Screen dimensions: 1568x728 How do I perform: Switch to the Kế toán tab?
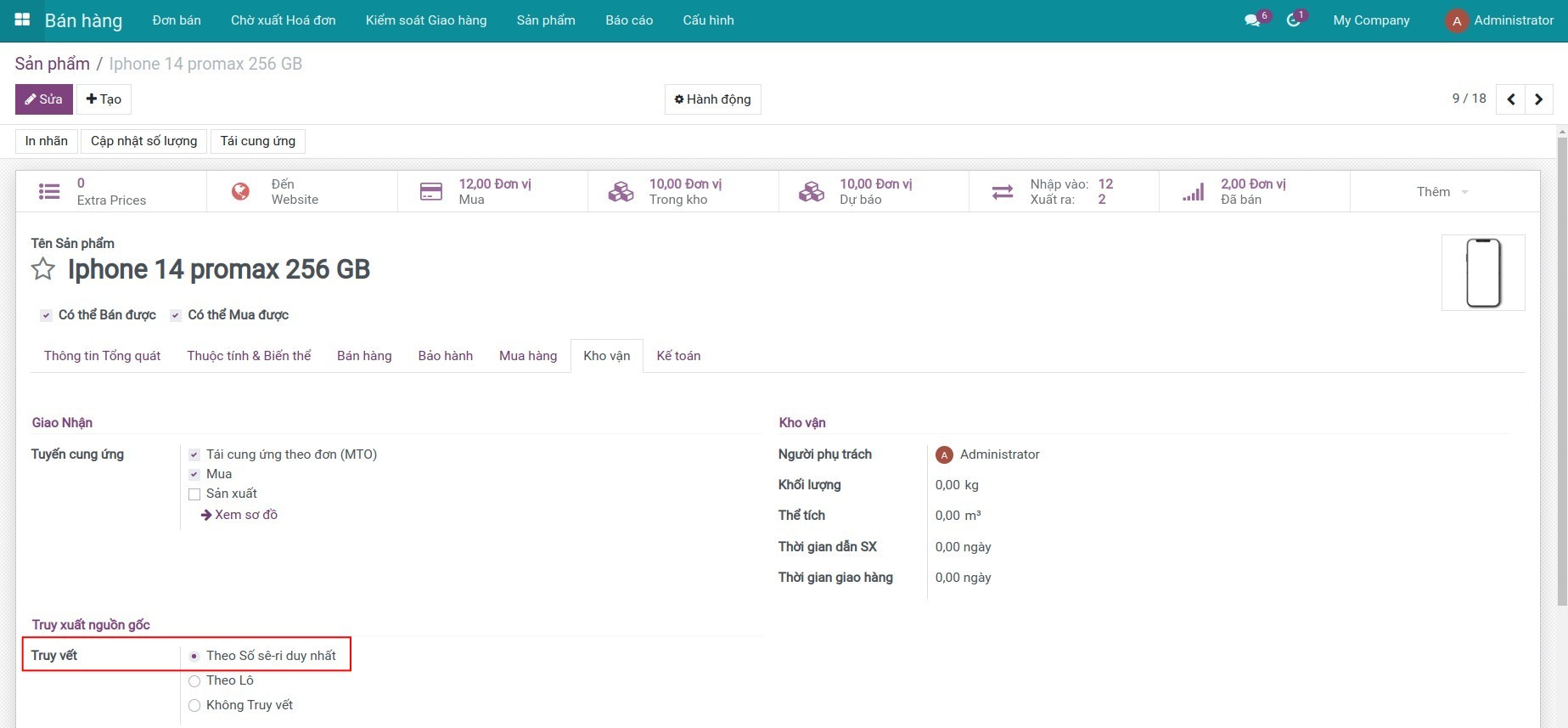[x=678, y=356]
